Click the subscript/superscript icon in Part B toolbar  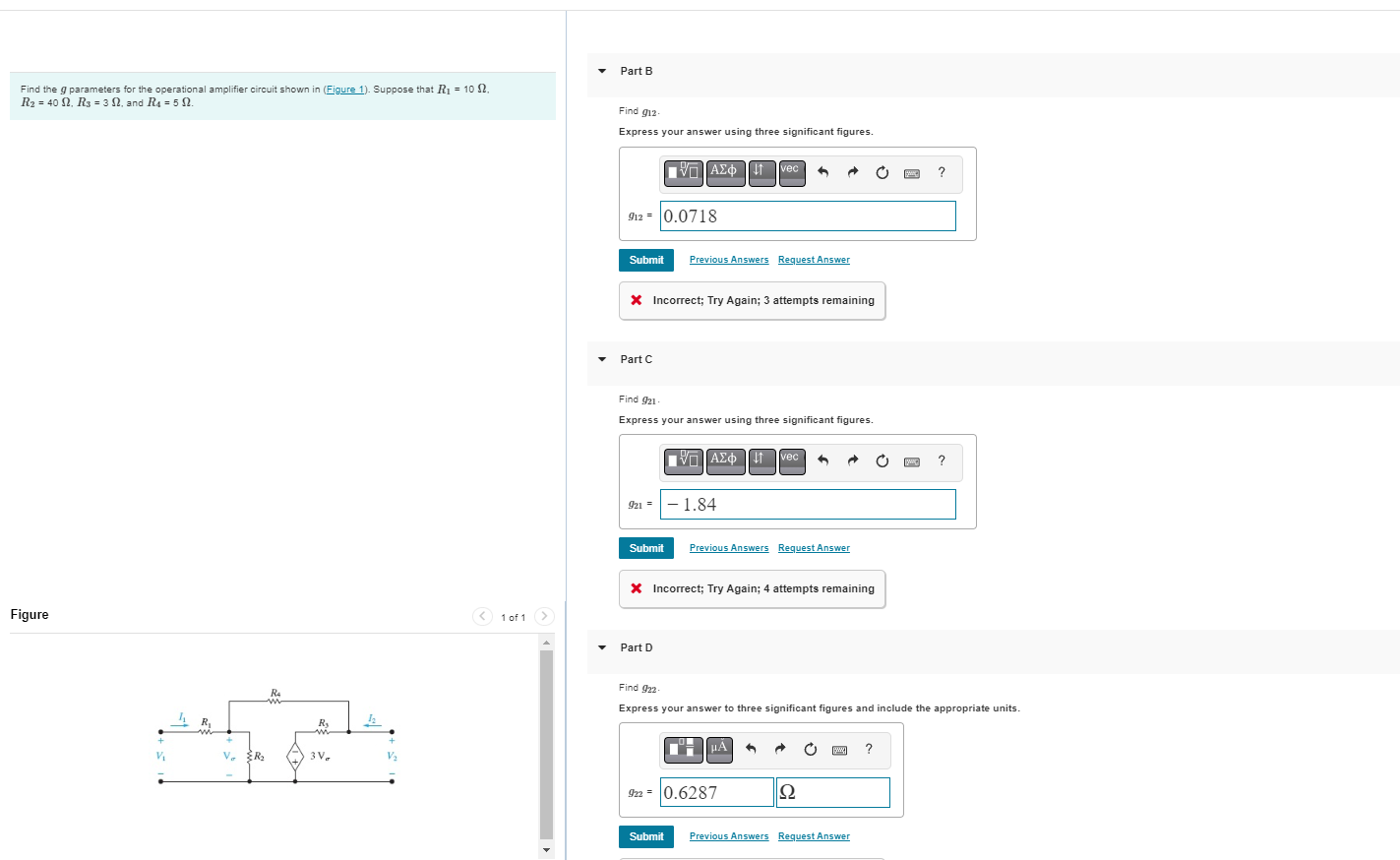click(761, 172)
